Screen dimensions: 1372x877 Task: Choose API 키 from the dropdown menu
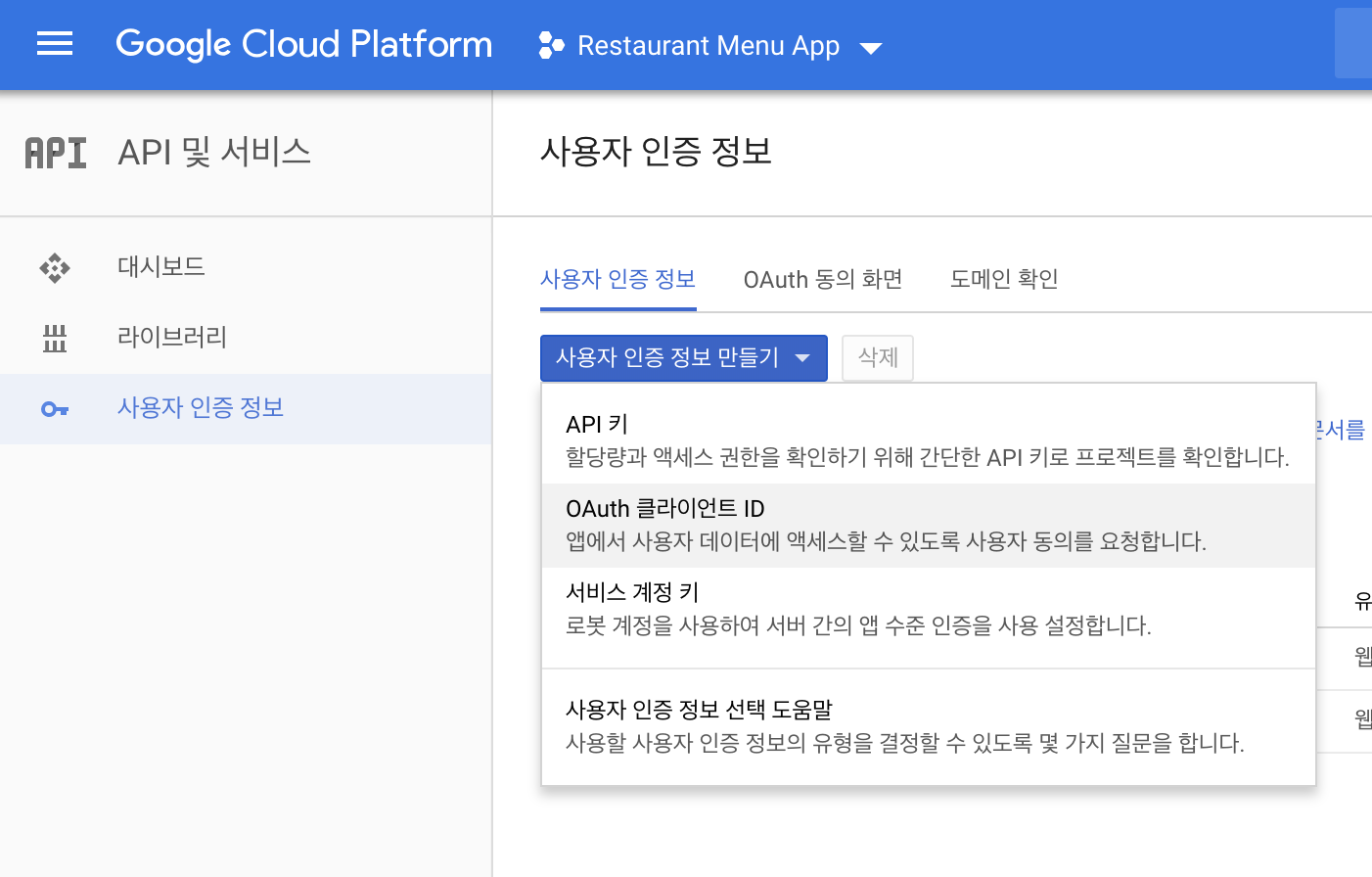click(929, 440)
